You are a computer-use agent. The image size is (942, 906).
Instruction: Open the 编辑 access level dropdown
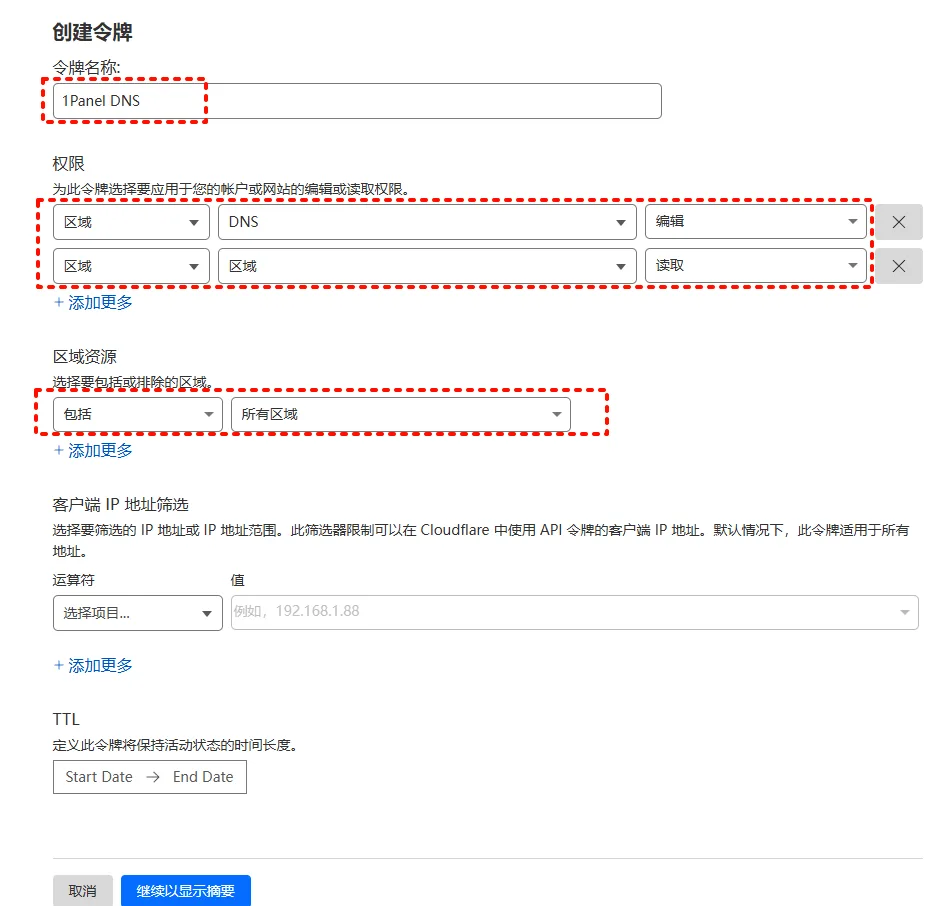tap(755, 222)
